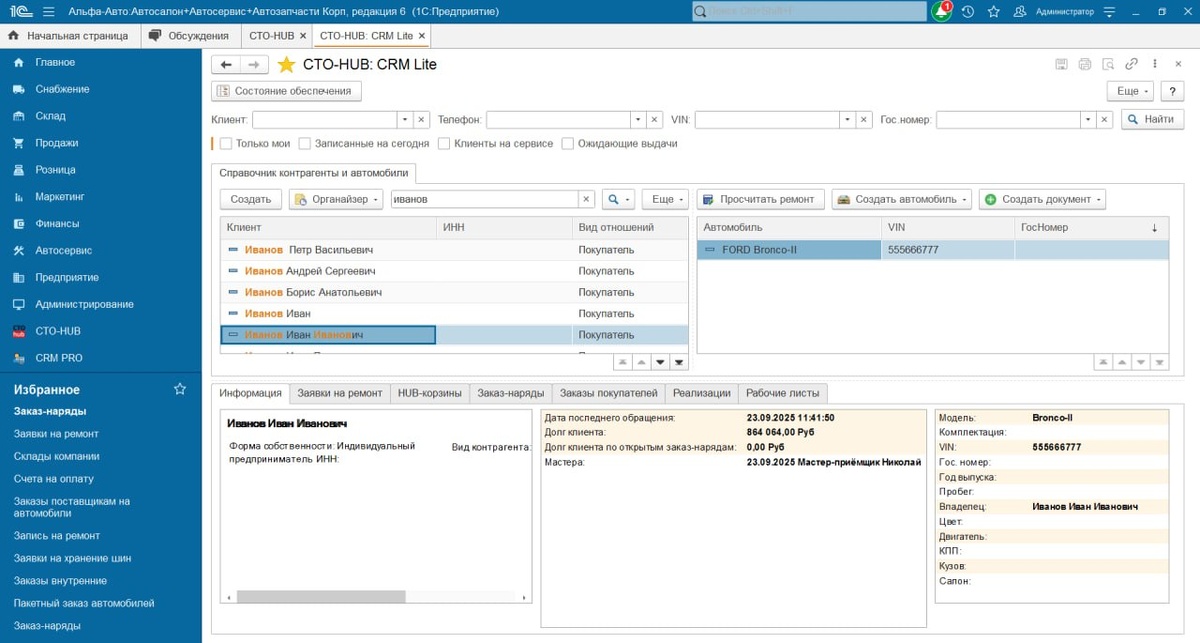Add page to favorites star icon

[286, 64]
